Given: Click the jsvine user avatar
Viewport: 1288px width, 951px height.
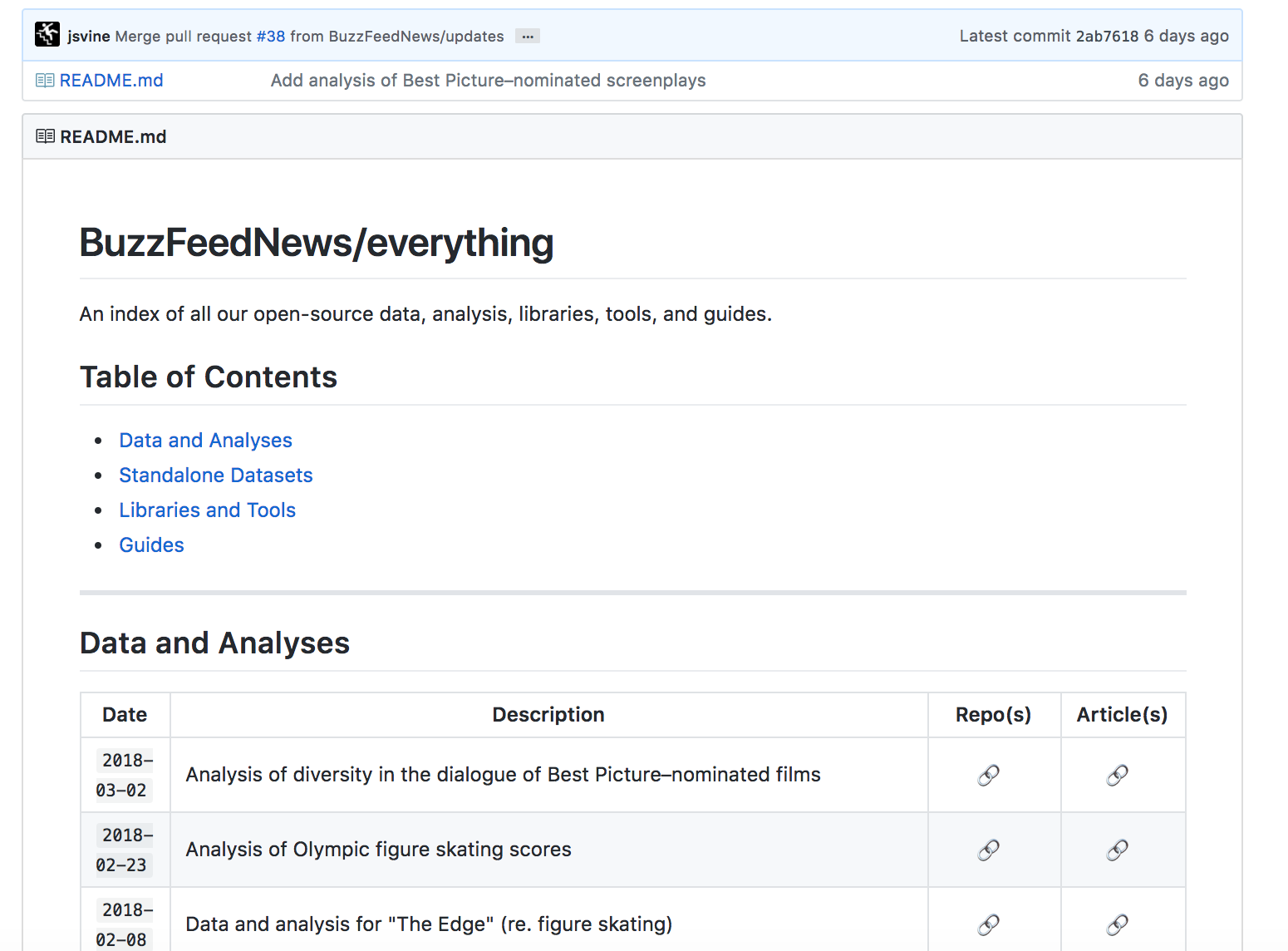Looking at the screenshot, I should [x=47, y=35].
